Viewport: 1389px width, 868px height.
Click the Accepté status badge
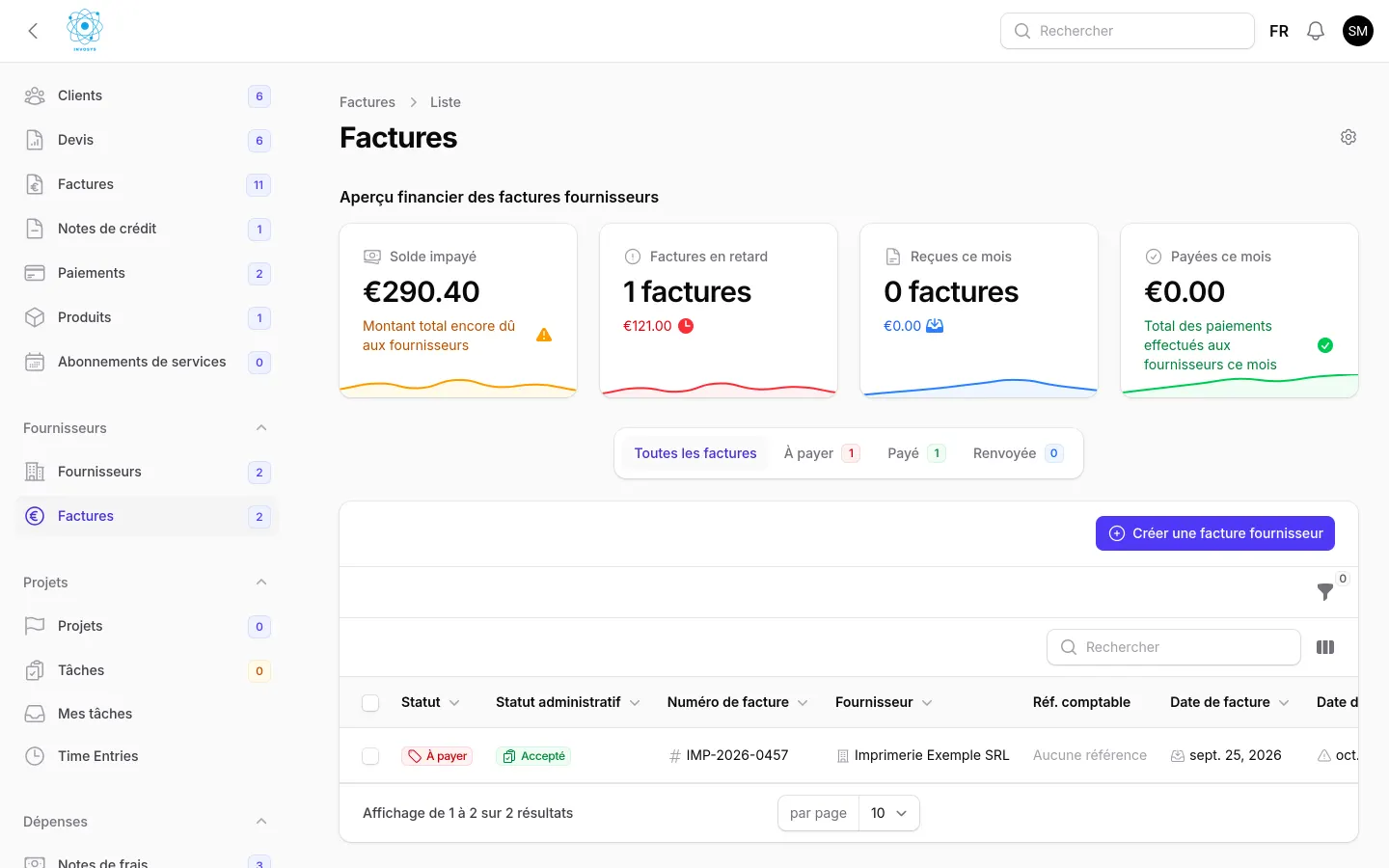click(533, 756)
